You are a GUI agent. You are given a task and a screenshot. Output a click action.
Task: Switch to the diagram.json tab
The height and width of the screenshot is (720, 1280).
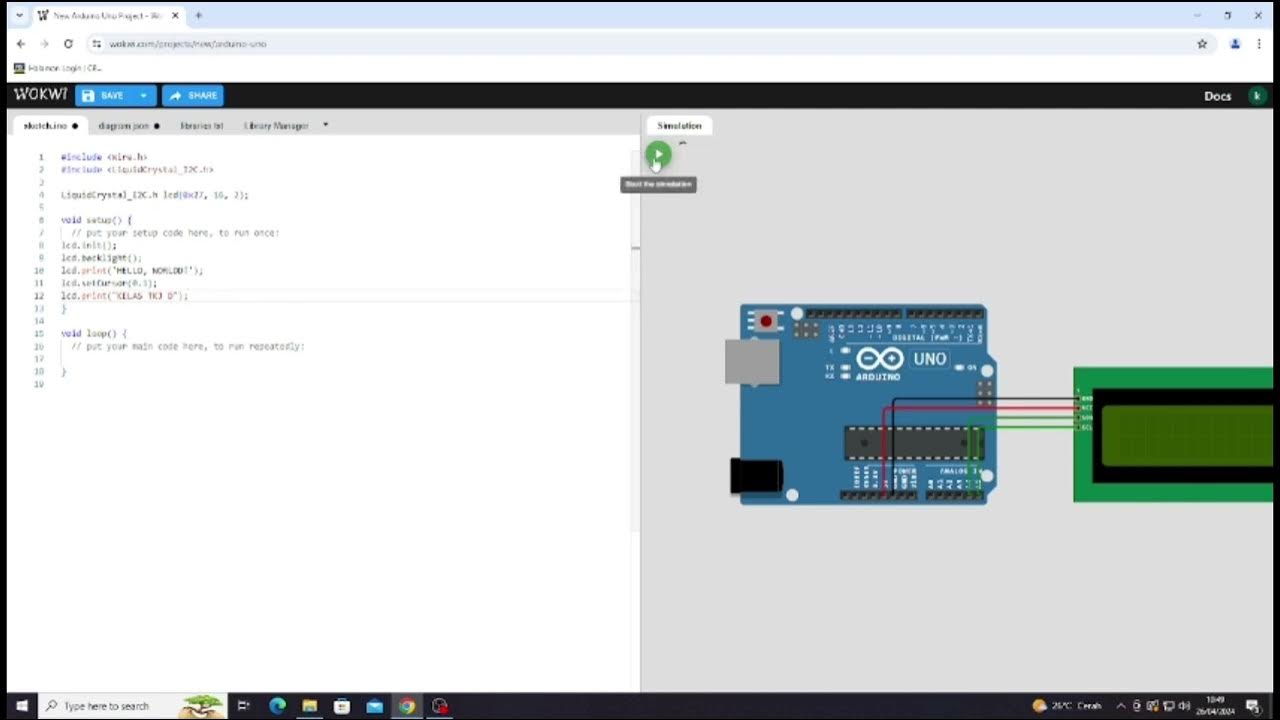click(128, 126)
